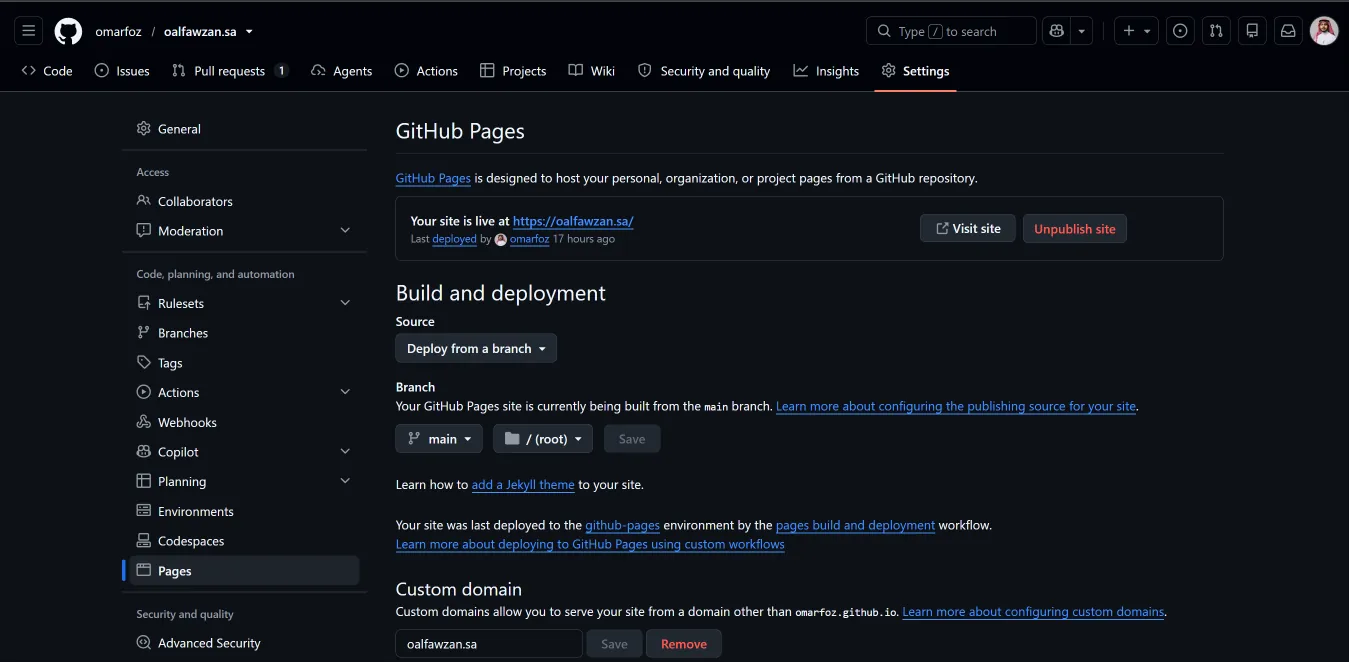Click the Moderation comment icon

pyautogui.click(x=144, y=231)
